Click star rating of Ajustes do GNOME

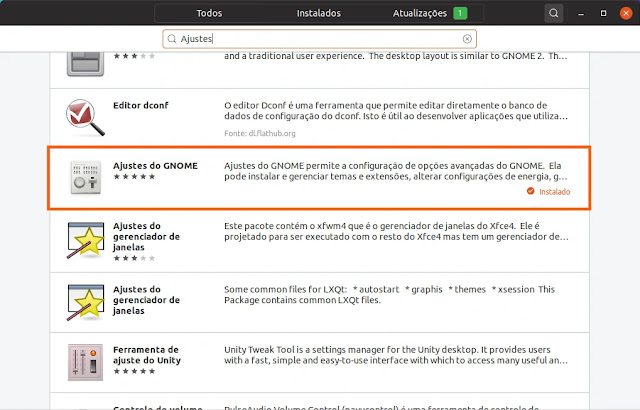(134, 177)
